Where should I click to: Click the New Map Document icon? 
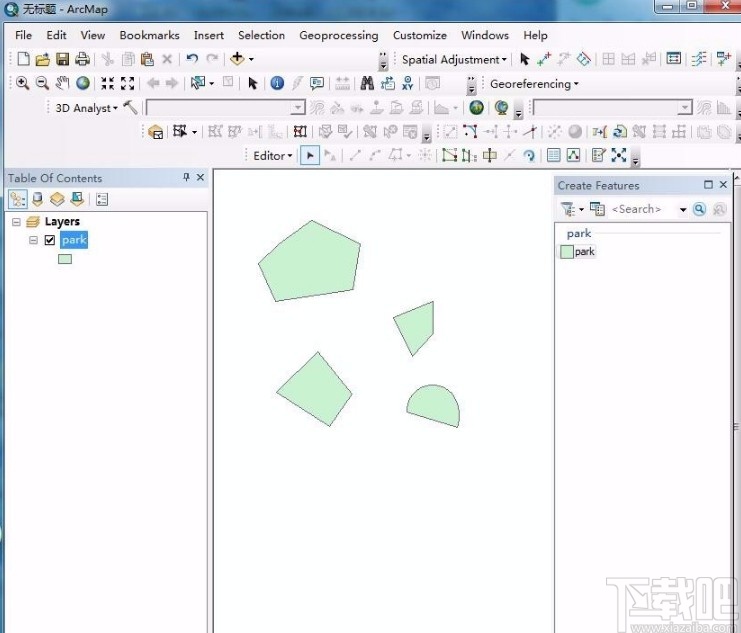point(23,59)
